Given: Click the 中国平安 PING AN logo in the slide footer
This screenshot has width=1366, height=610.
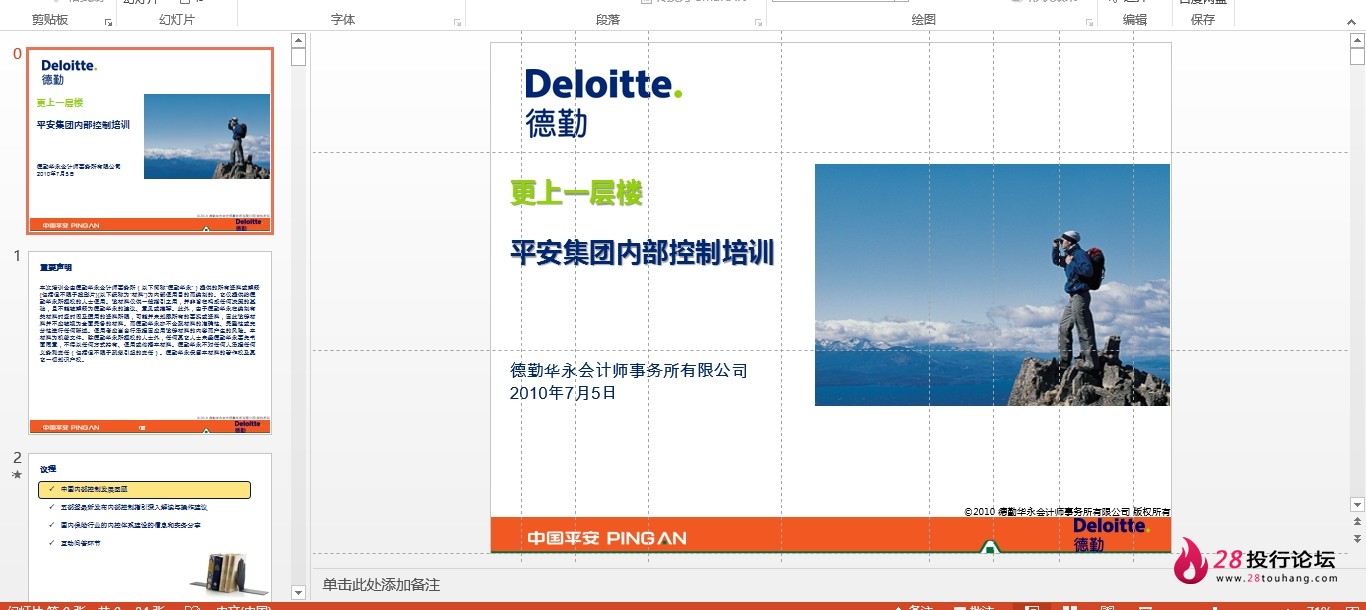Looking at the screenshot, I should pyautogui.click(x=607, y=538).
